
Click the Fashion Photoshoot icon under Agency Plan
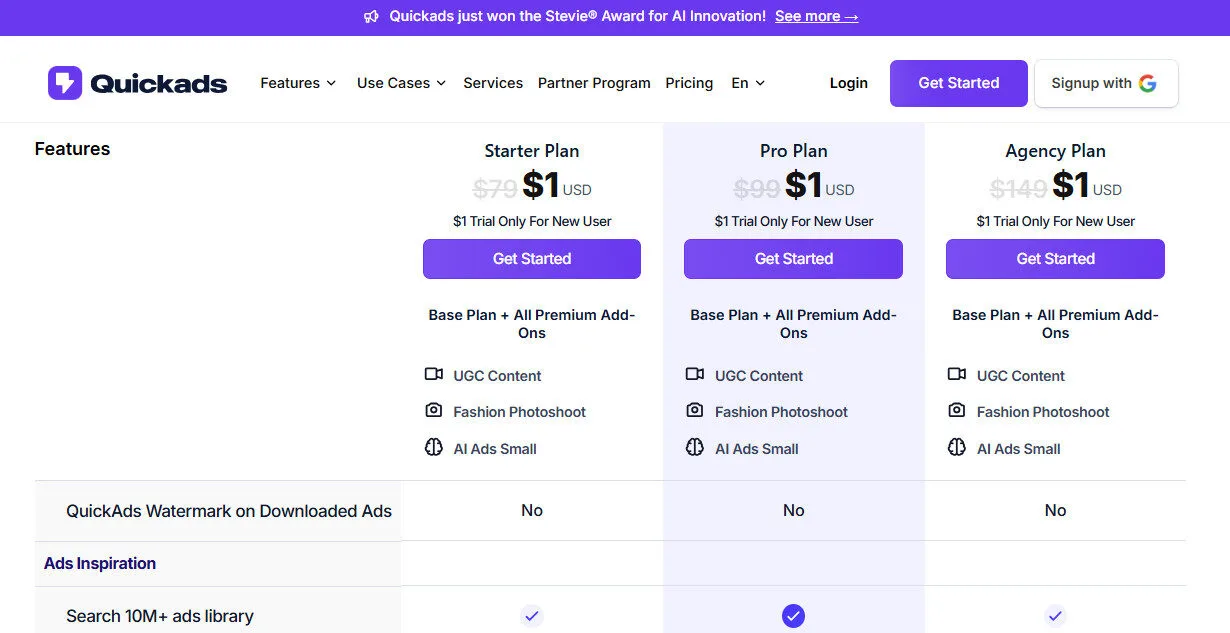coord(957,411)
